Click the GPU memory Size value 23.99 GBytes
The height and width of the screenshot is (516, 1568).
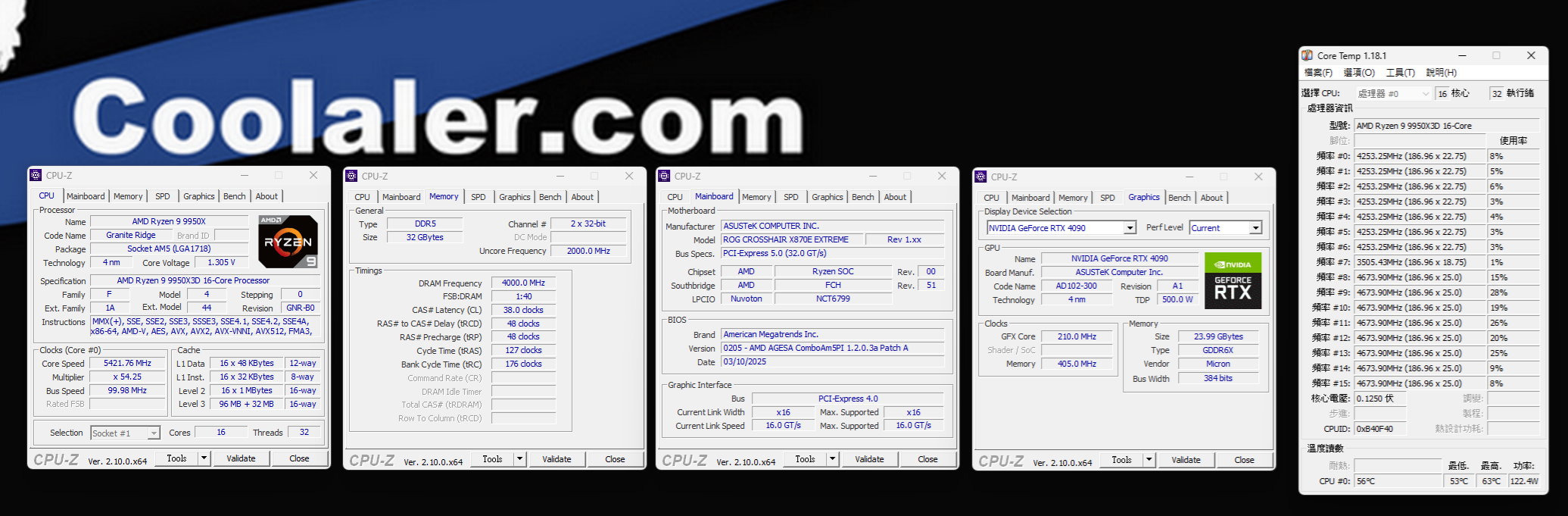coord(1218,337)
